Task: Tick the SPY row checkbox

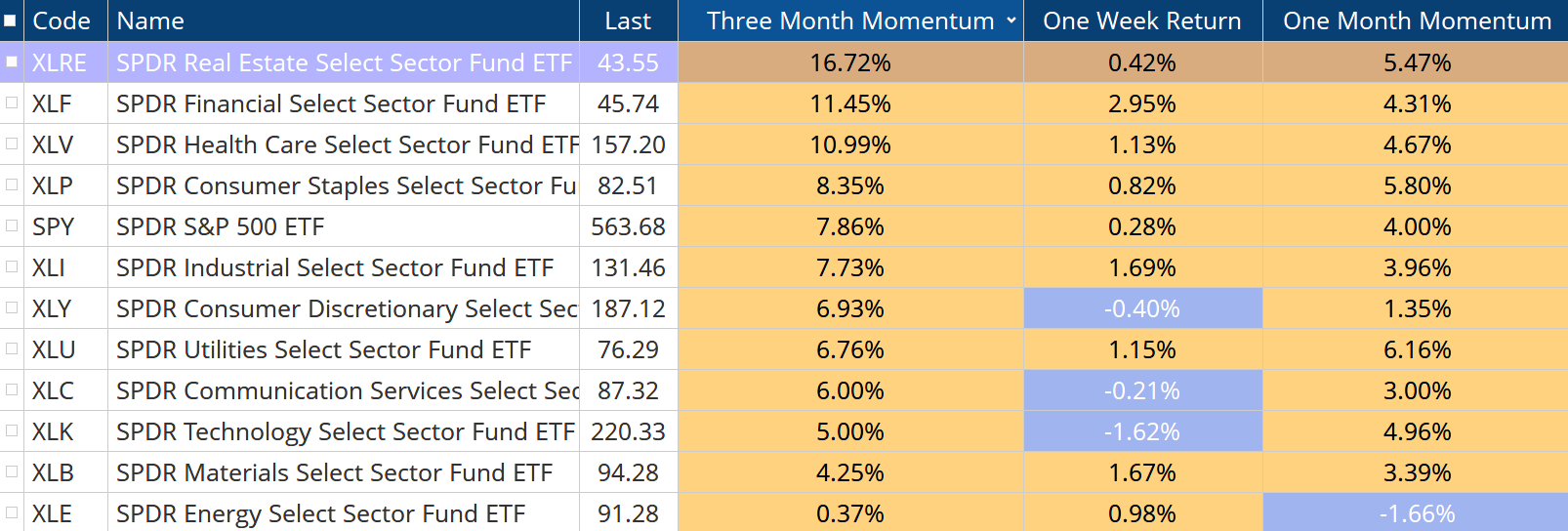Action: coord(12,225)
